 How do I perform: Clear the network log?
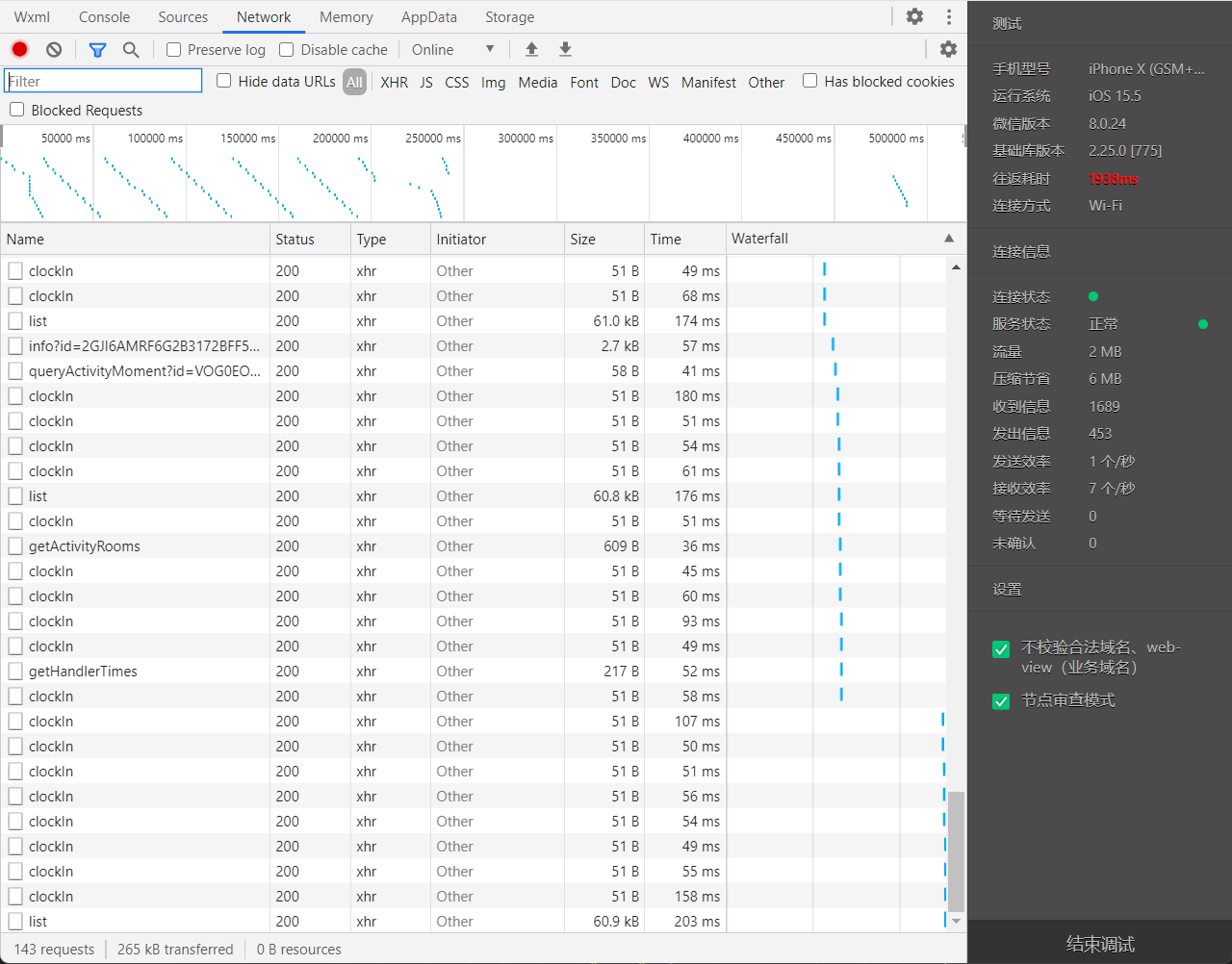pos(54,49)
